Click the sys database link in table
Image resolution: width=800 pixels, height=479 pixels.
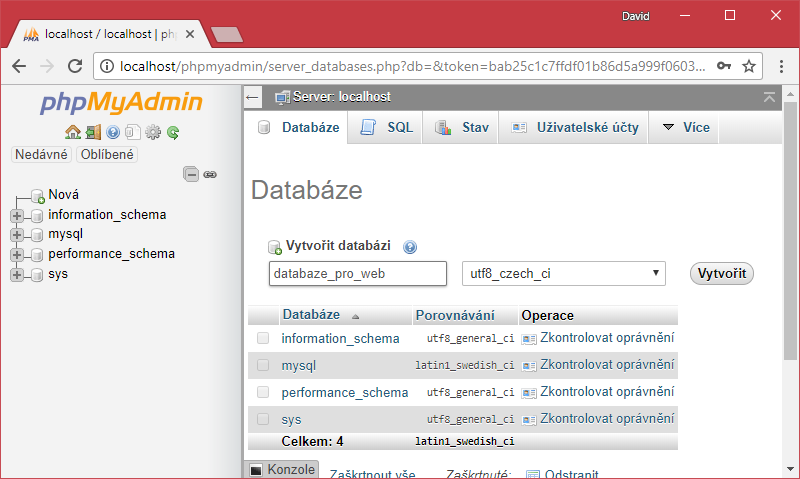(x=291, y=420)
